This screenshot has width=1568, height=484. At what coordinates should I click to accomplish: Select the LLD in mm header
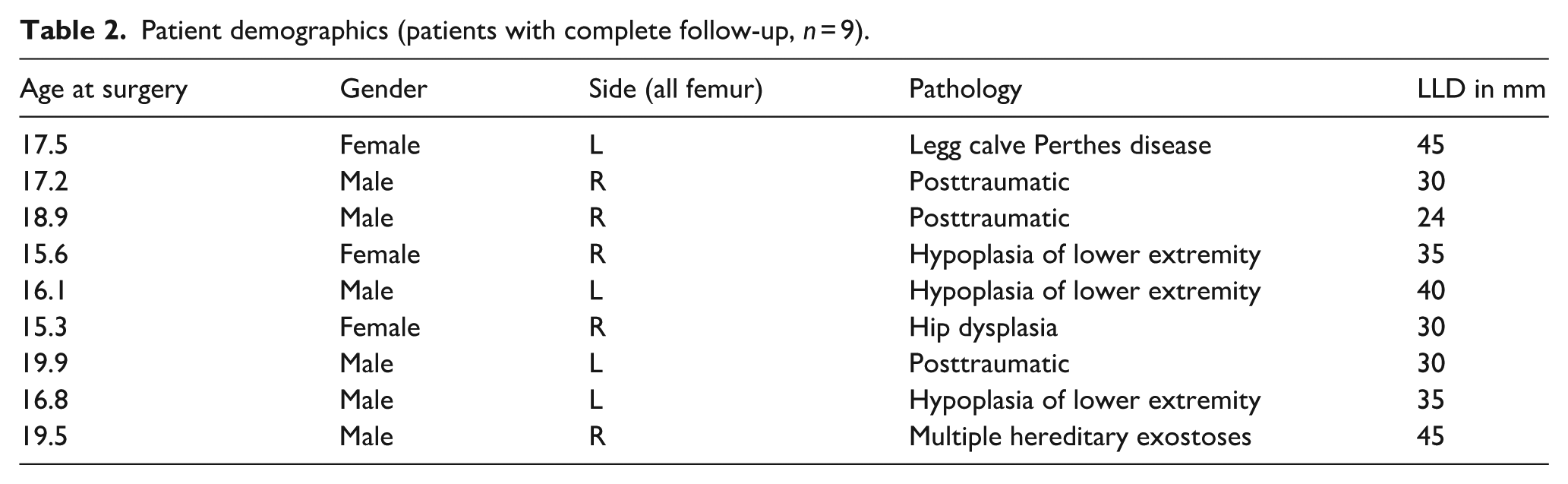coord(1481,90)
